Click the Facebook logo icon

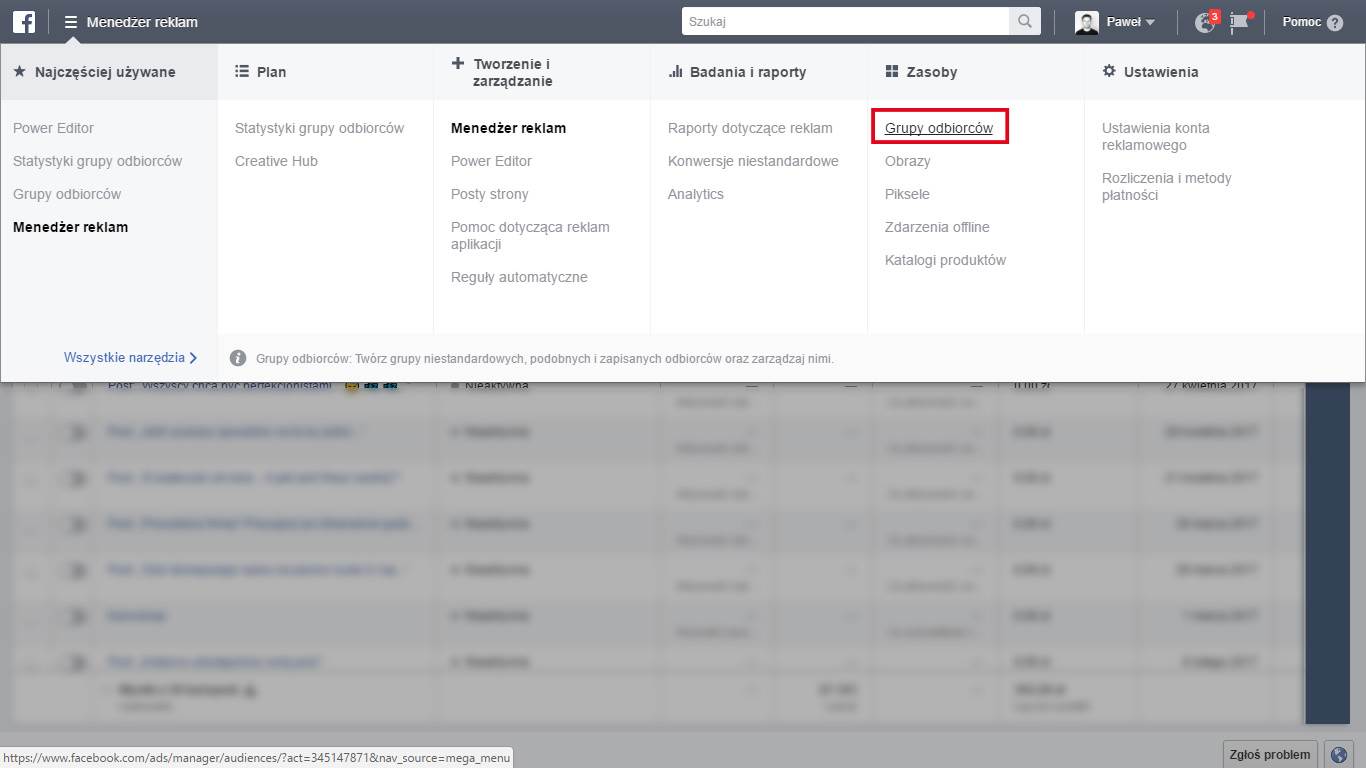(23, 21)
